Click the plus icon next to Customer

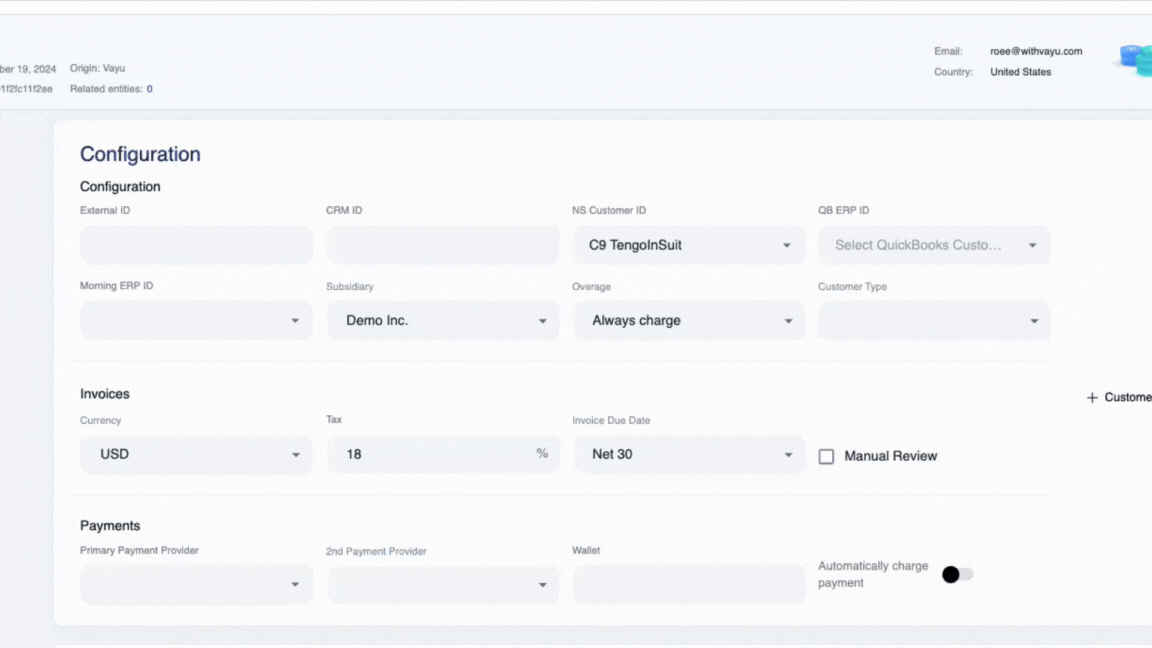[x=1091, y=397]
